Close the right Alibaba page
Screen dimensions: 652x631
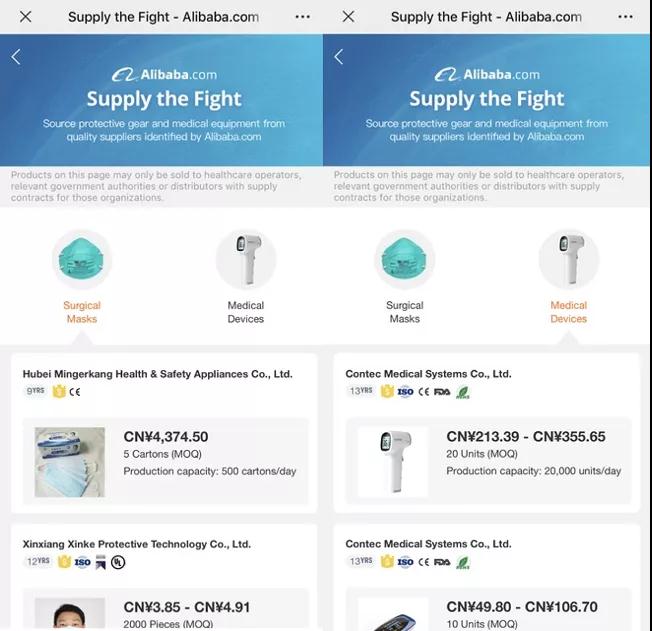348,17
